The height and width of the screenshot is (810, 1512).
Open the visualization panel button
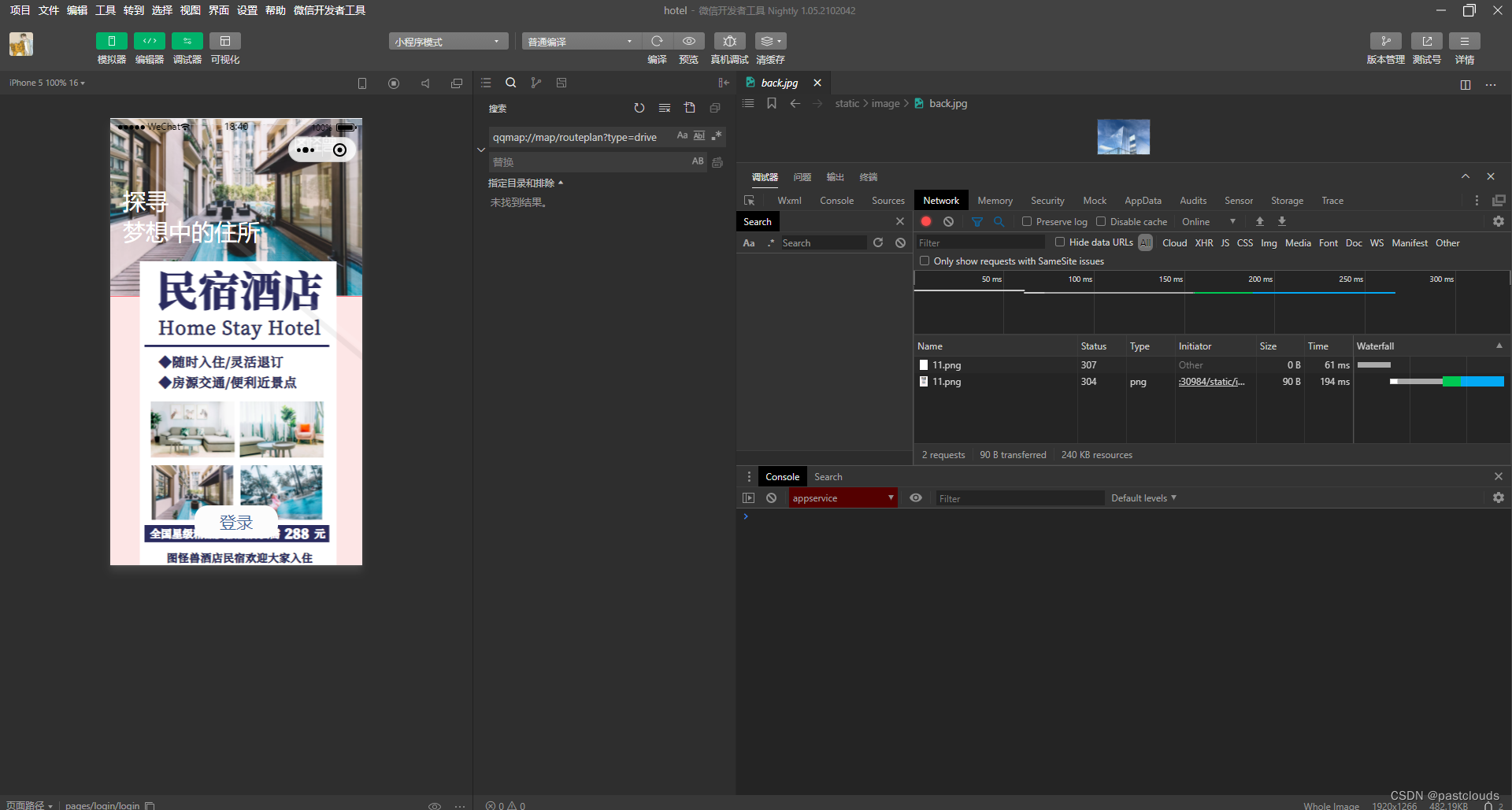225,41
